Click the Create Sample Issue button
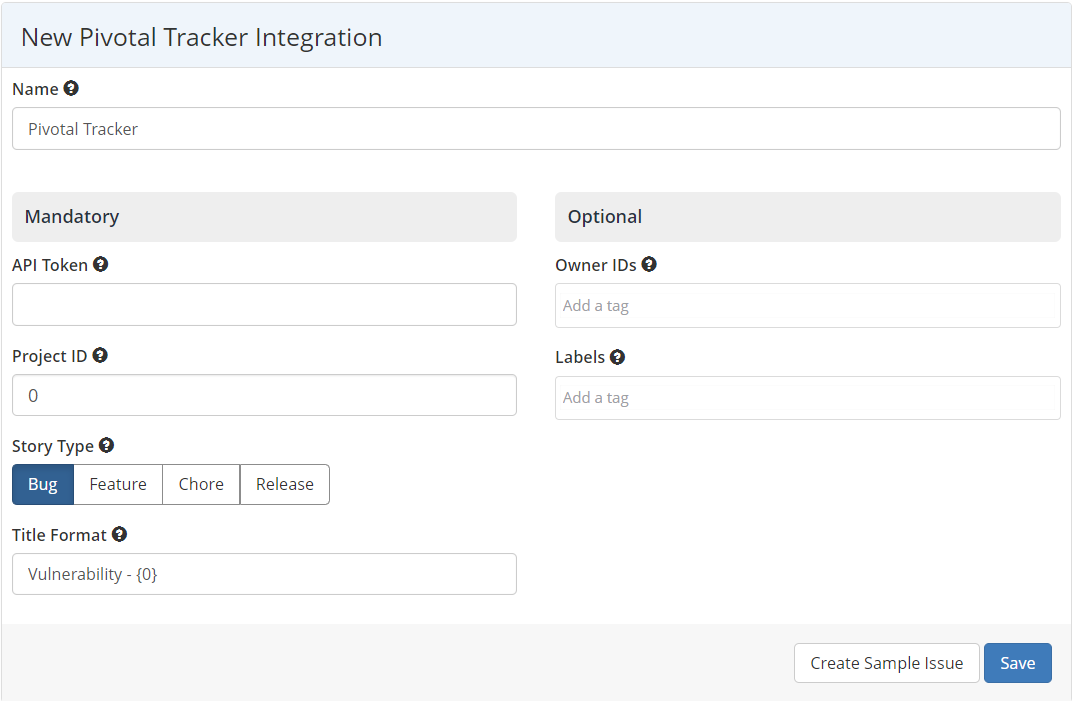 (886, 663)
